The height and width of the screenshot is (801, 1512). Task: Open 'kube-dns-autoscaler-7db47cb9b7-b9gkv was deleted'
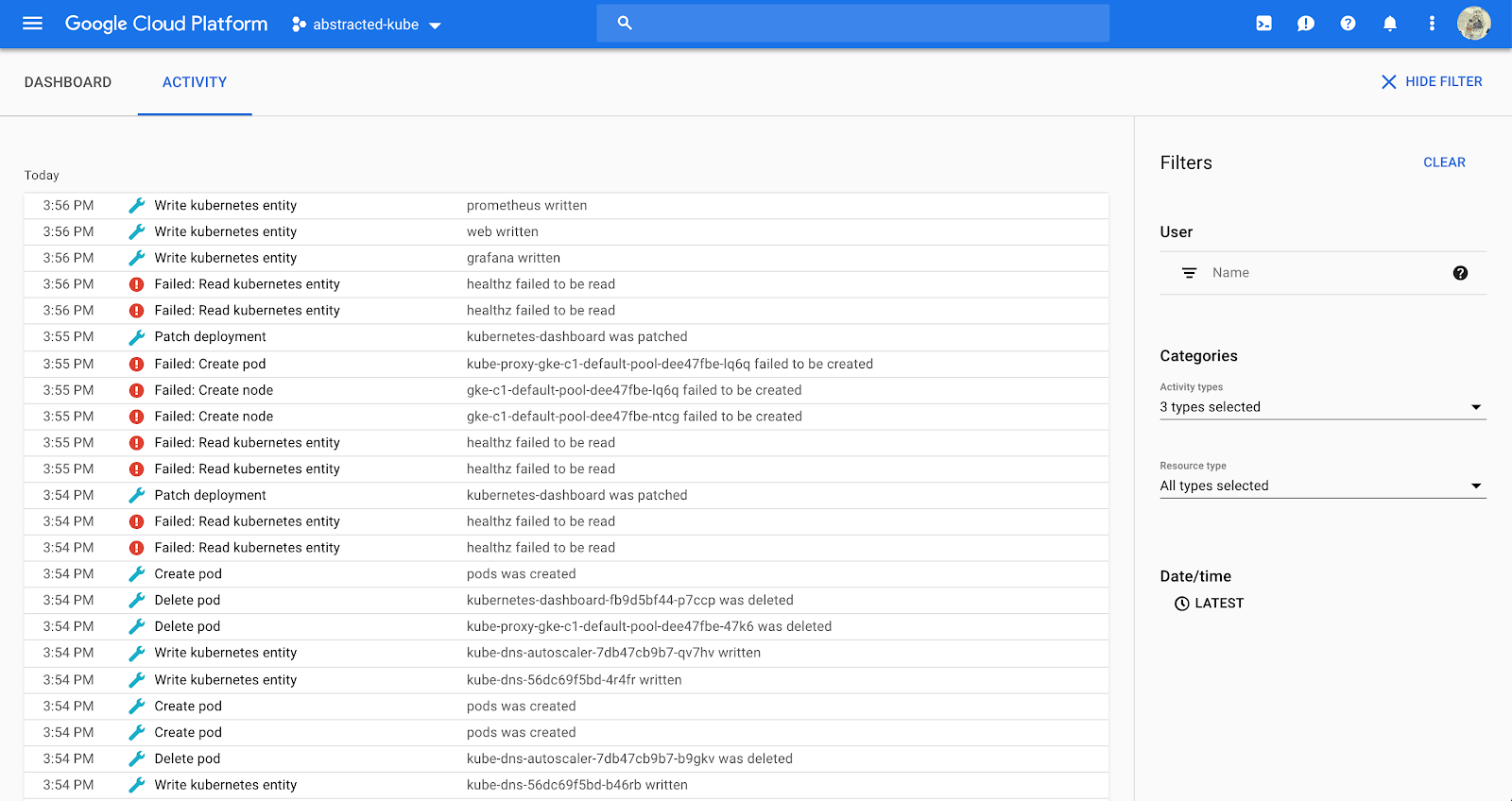pos(629,758)
